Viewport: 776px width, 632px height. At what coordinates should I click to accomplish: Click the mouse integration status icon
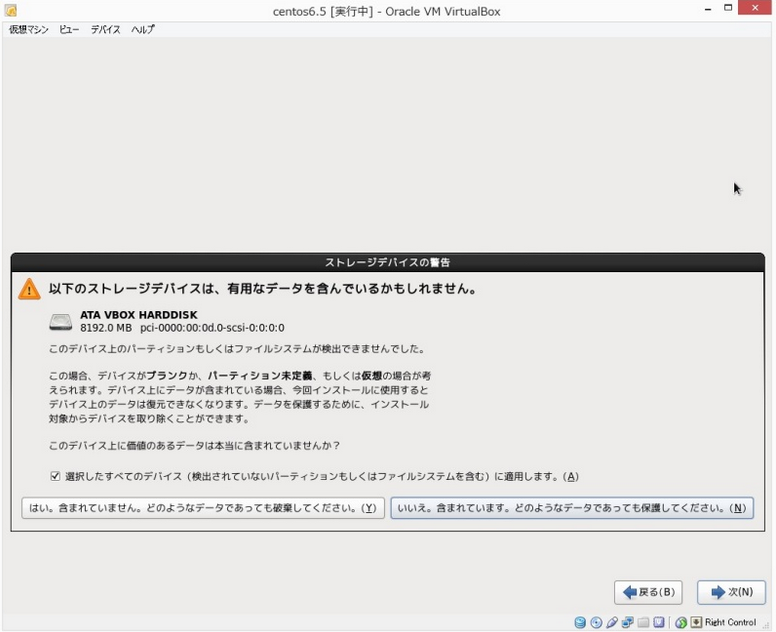pos(681,622)
